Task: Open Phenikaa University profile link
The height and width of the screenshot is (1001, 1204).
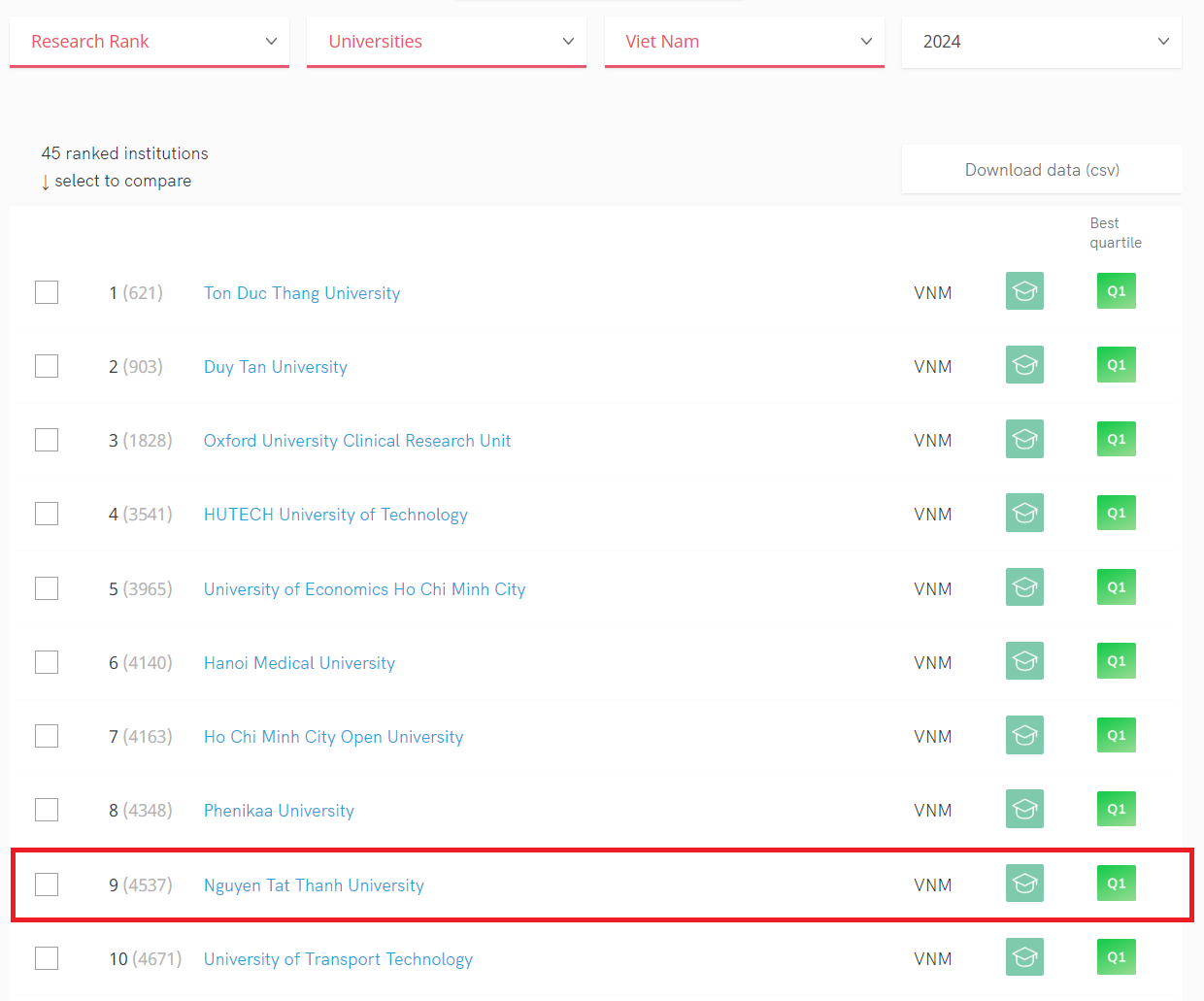Action: [279, 811]
